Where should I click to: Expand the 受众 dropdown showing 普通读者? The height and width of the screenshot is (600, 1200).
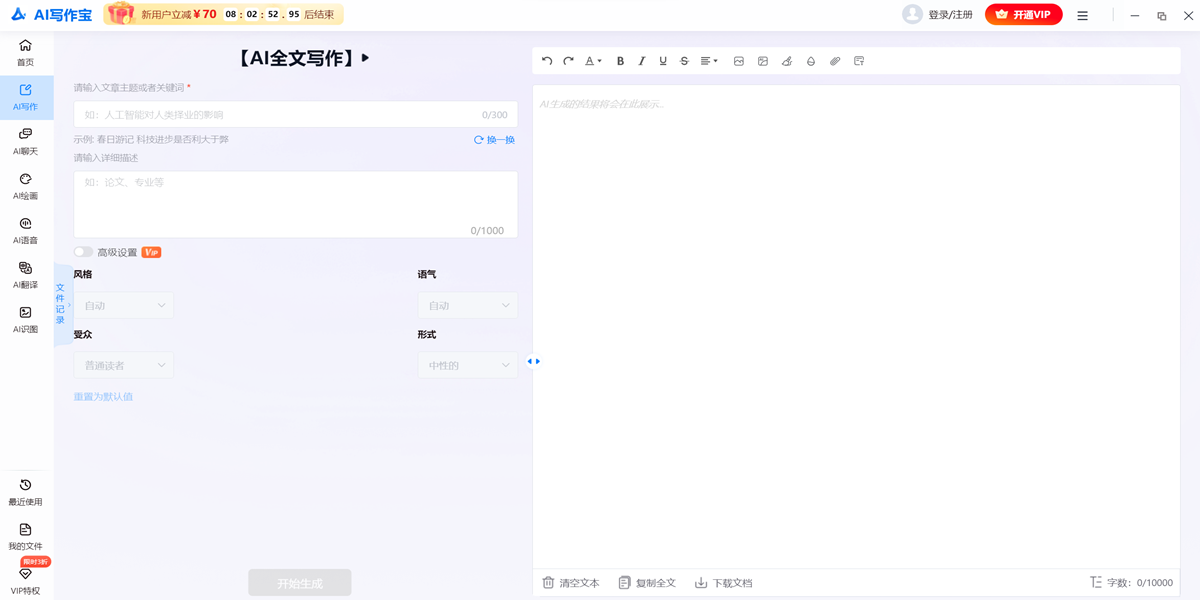(x=123, y=365)
